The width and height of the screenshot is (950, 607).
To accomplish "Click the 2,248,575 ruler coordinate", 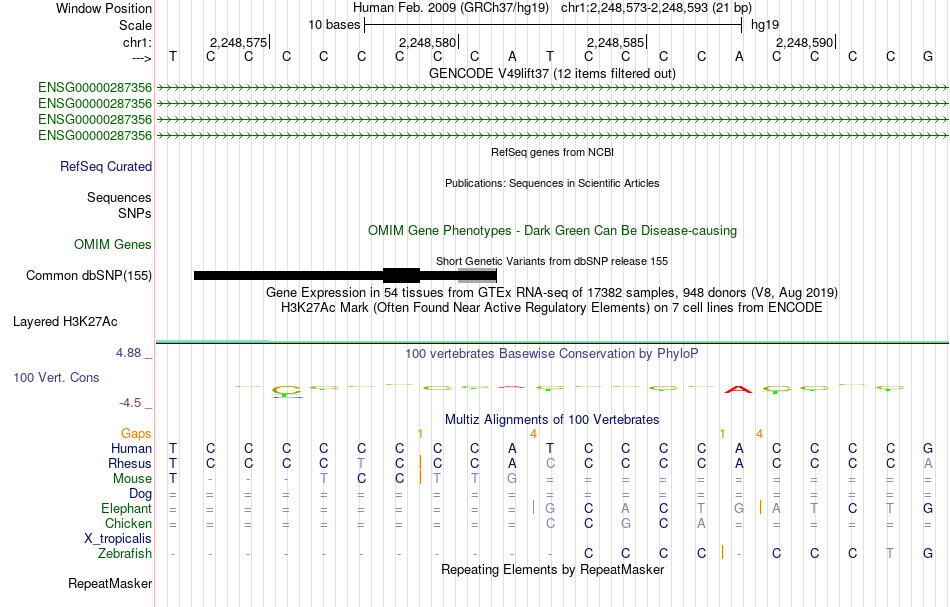I will pyautogui.click(x=238, y=42).
